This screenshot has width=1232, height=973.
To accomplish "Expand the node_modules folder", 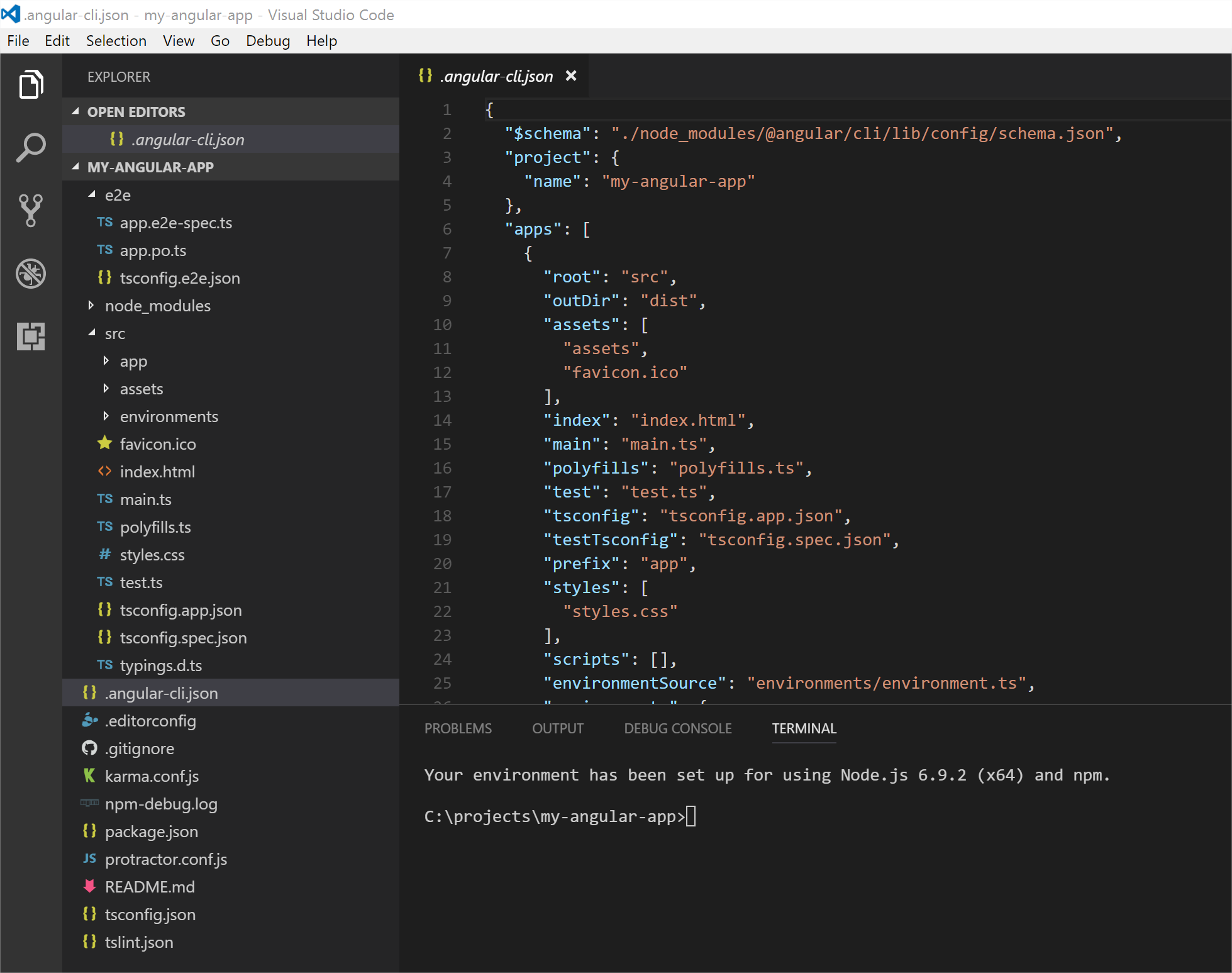I will tap(91, 306).
